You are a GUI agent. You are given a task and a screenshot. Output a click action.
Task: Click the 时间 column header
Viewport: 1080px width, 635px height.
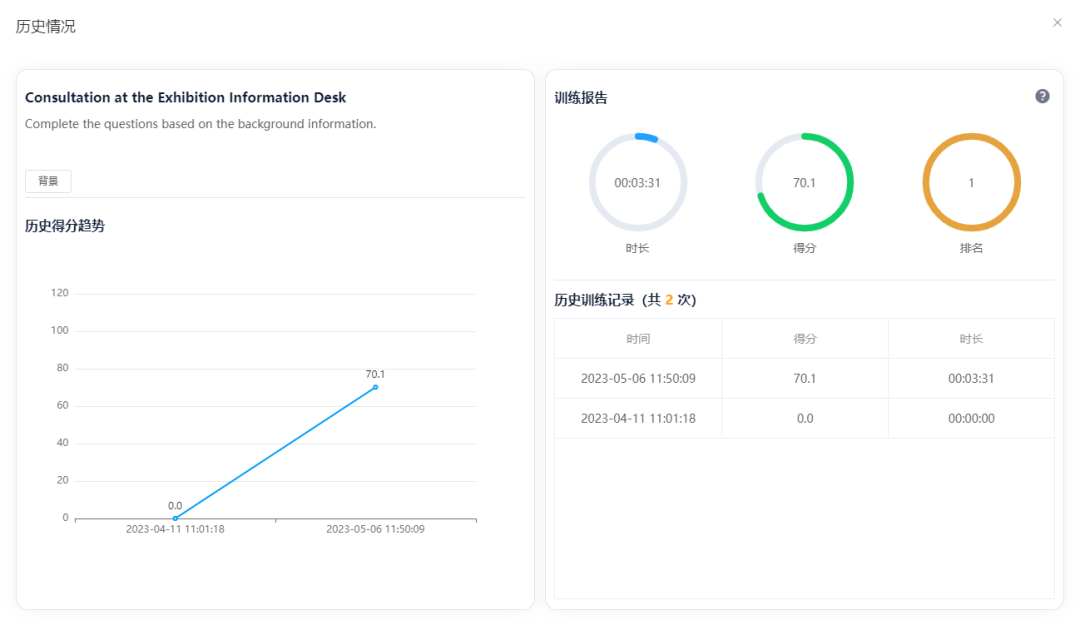[x=638, y=339]
